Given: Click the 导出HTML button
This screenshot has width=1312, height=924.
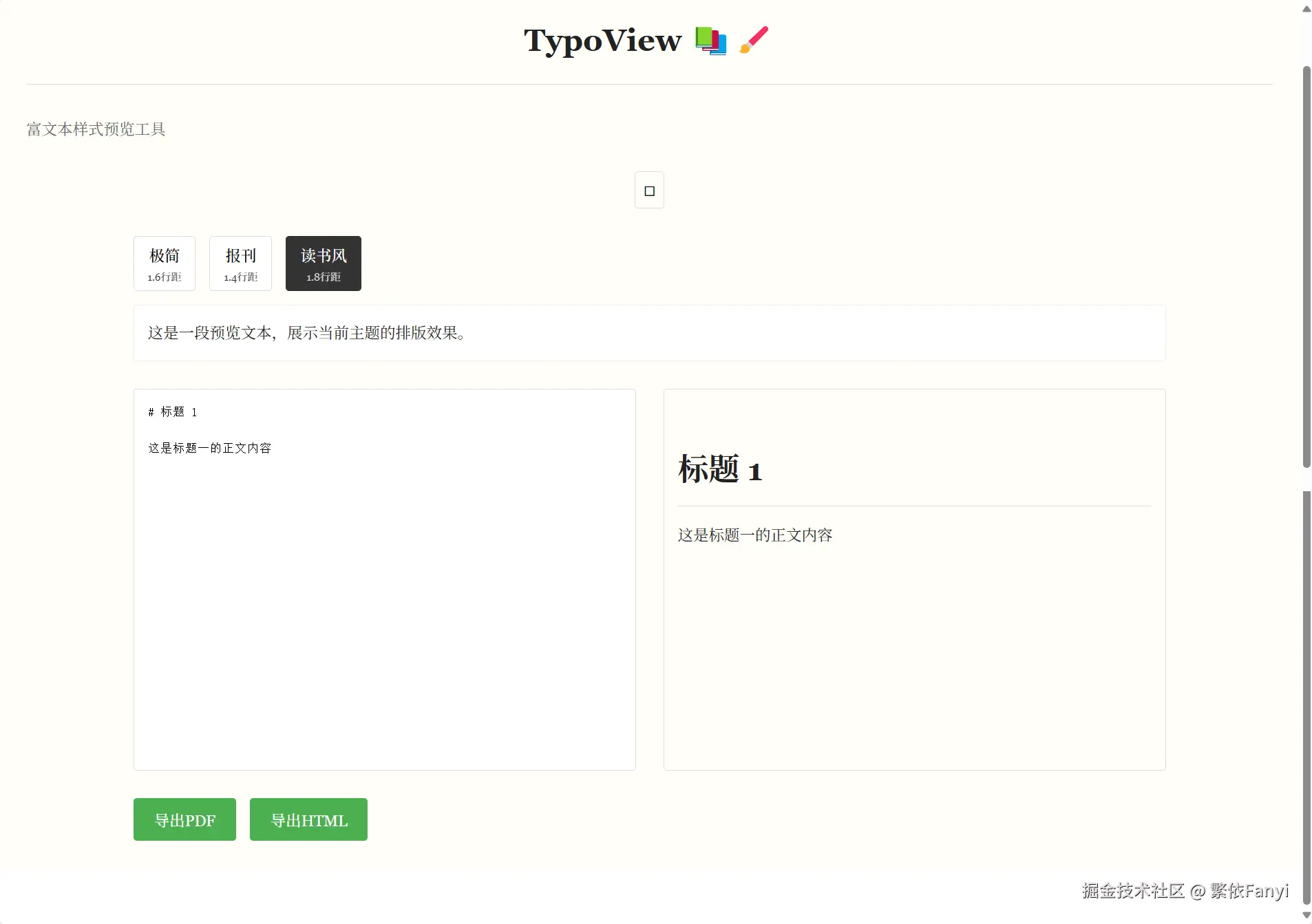Looking at the screenshot, I should [x=308, y=819].
